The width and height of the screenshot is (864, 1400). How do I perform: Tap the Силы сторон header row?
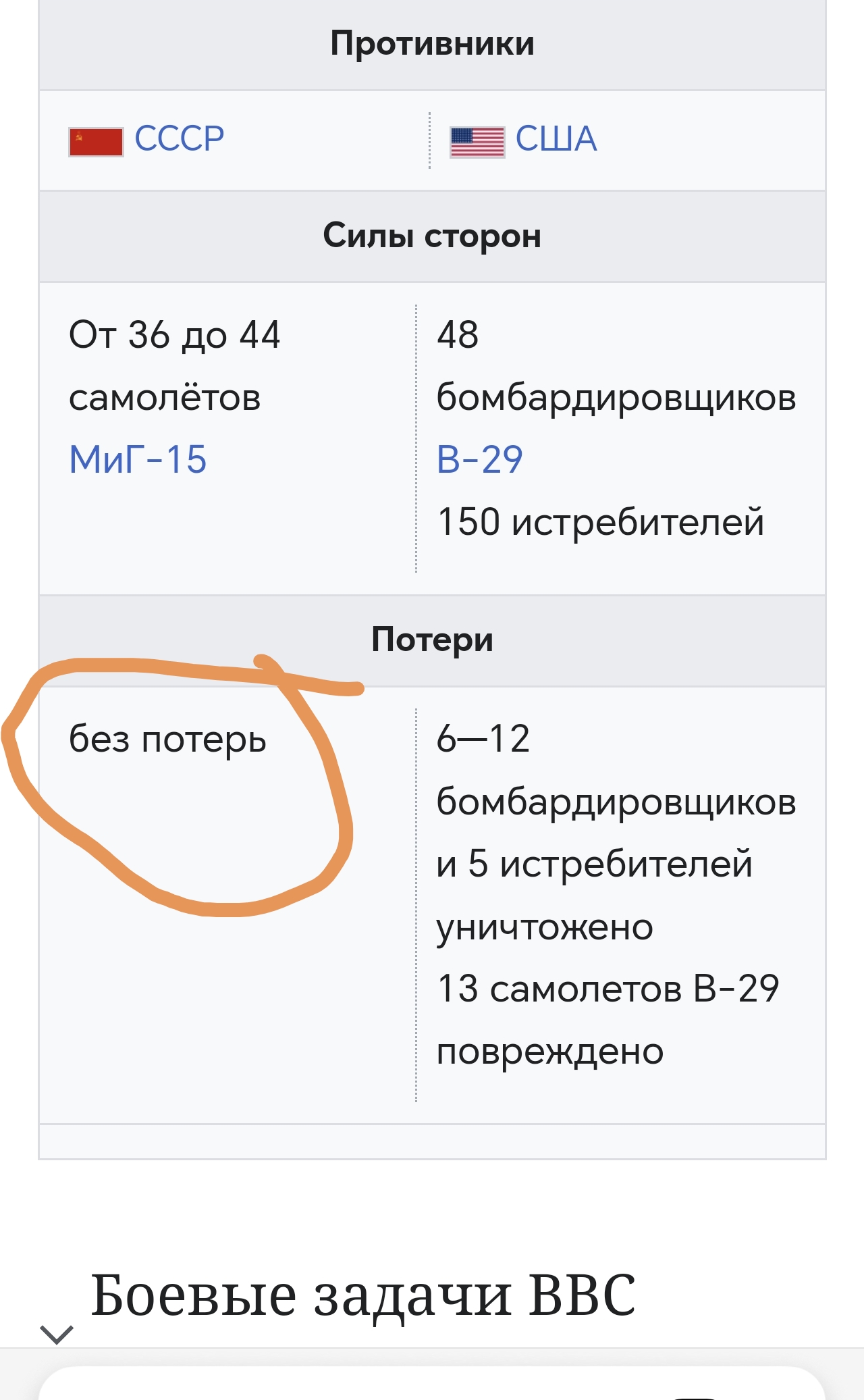click(432, 236)
